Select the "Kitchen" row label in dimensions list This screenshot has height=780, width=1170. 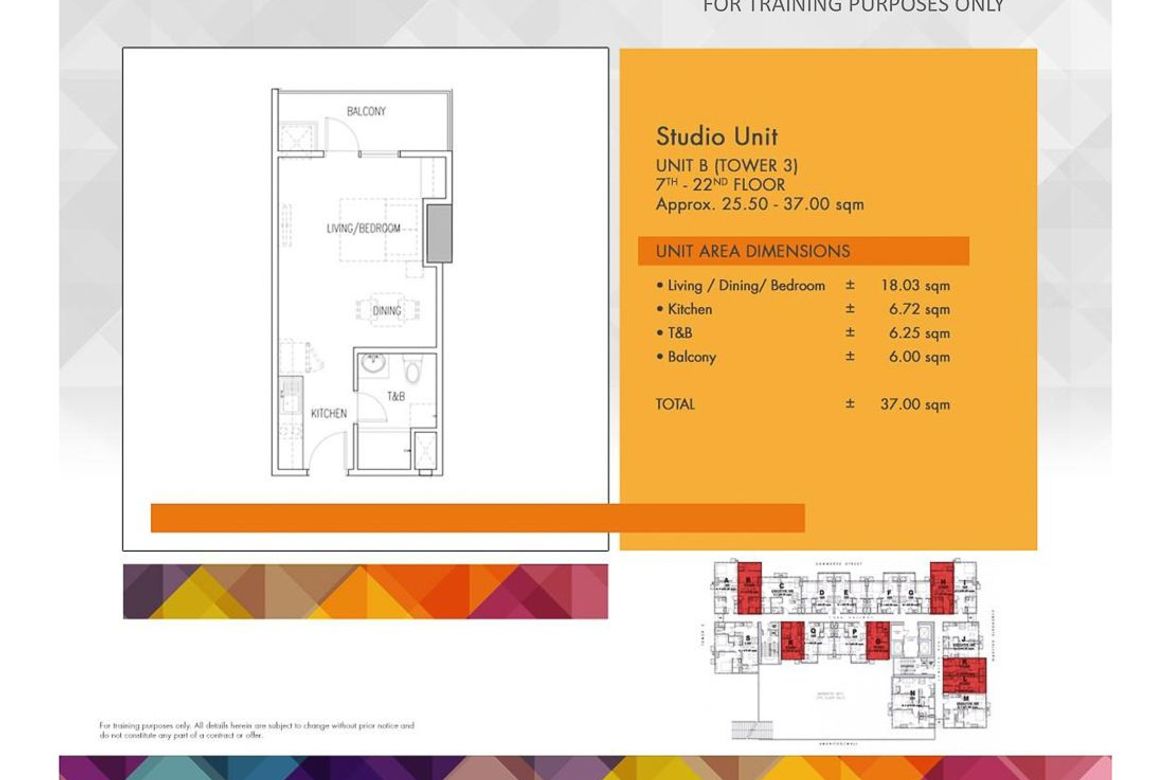[689, 309]
